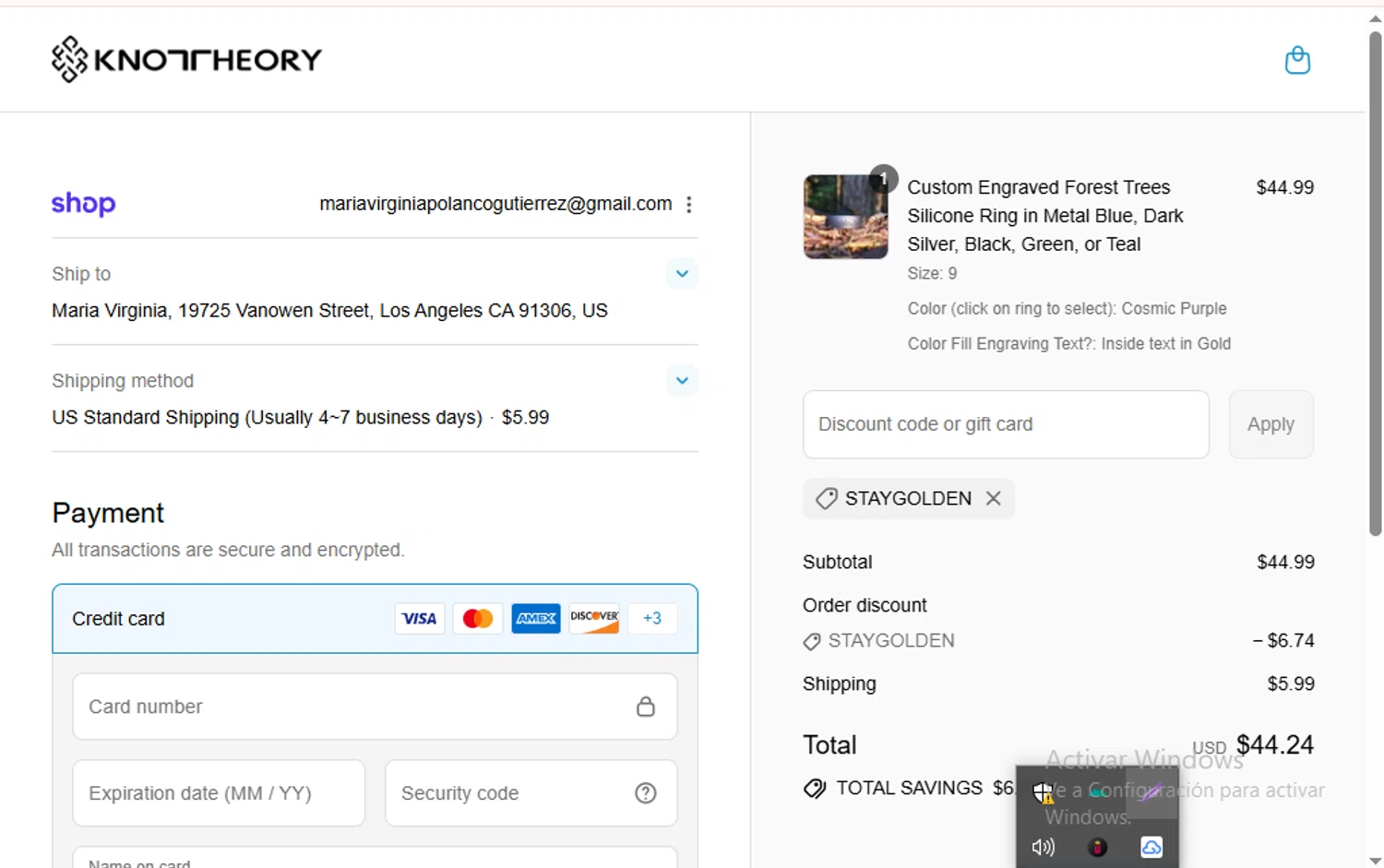Click the Subtotal amount $44.99
The height and width of the screenshot is (868, 1384).
(1285, 563)
